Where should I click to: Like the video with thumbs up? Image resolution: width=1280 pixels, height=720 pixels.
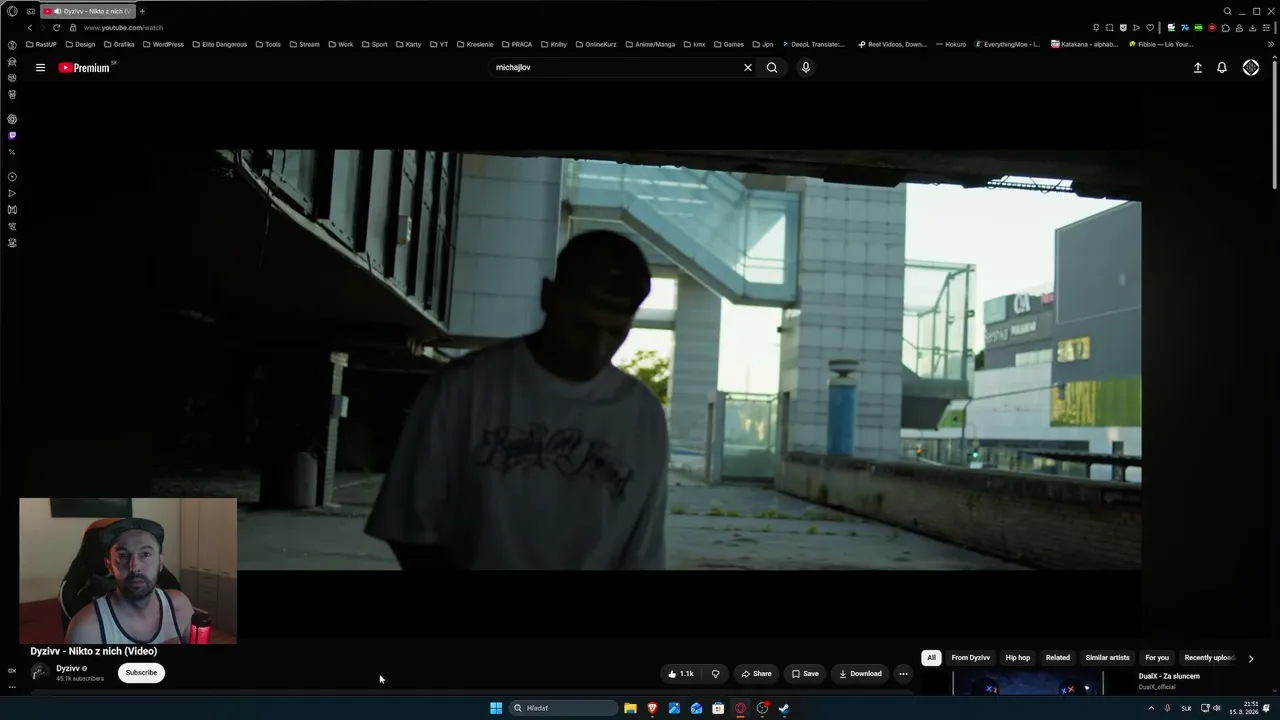(x=680, y=674)
